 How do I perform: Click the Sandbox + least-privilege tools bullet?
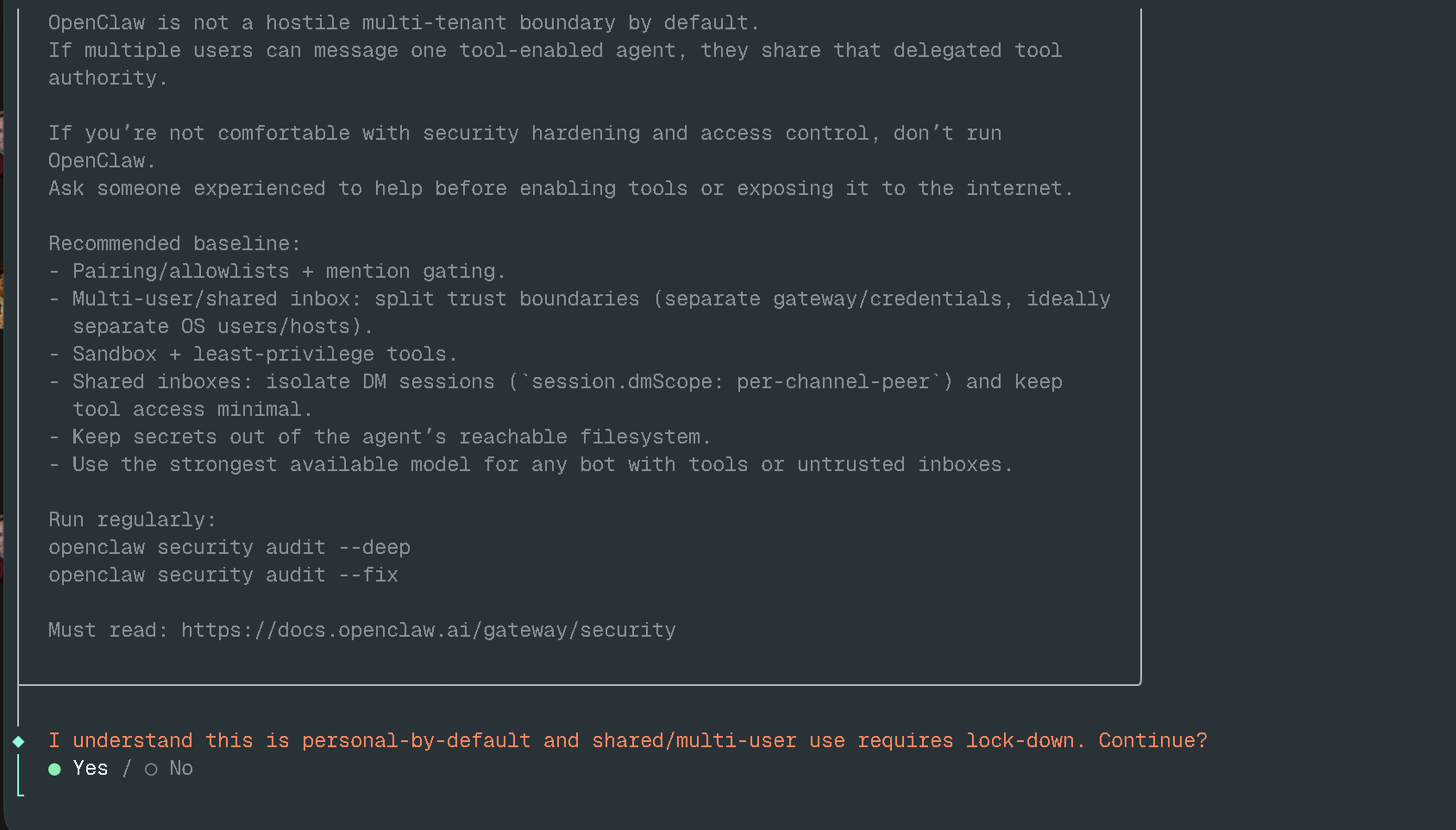pyautogui.click(x=264, y=355)
